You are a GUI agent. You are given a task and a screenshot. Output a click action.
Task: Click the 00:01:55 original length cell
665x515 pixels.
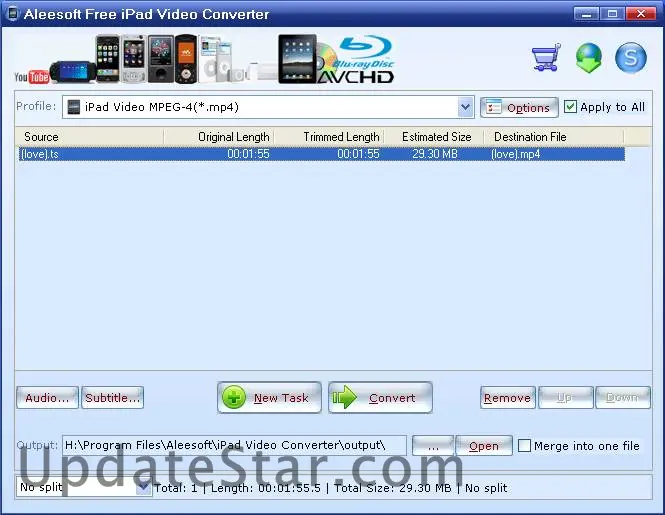(248, 154)
